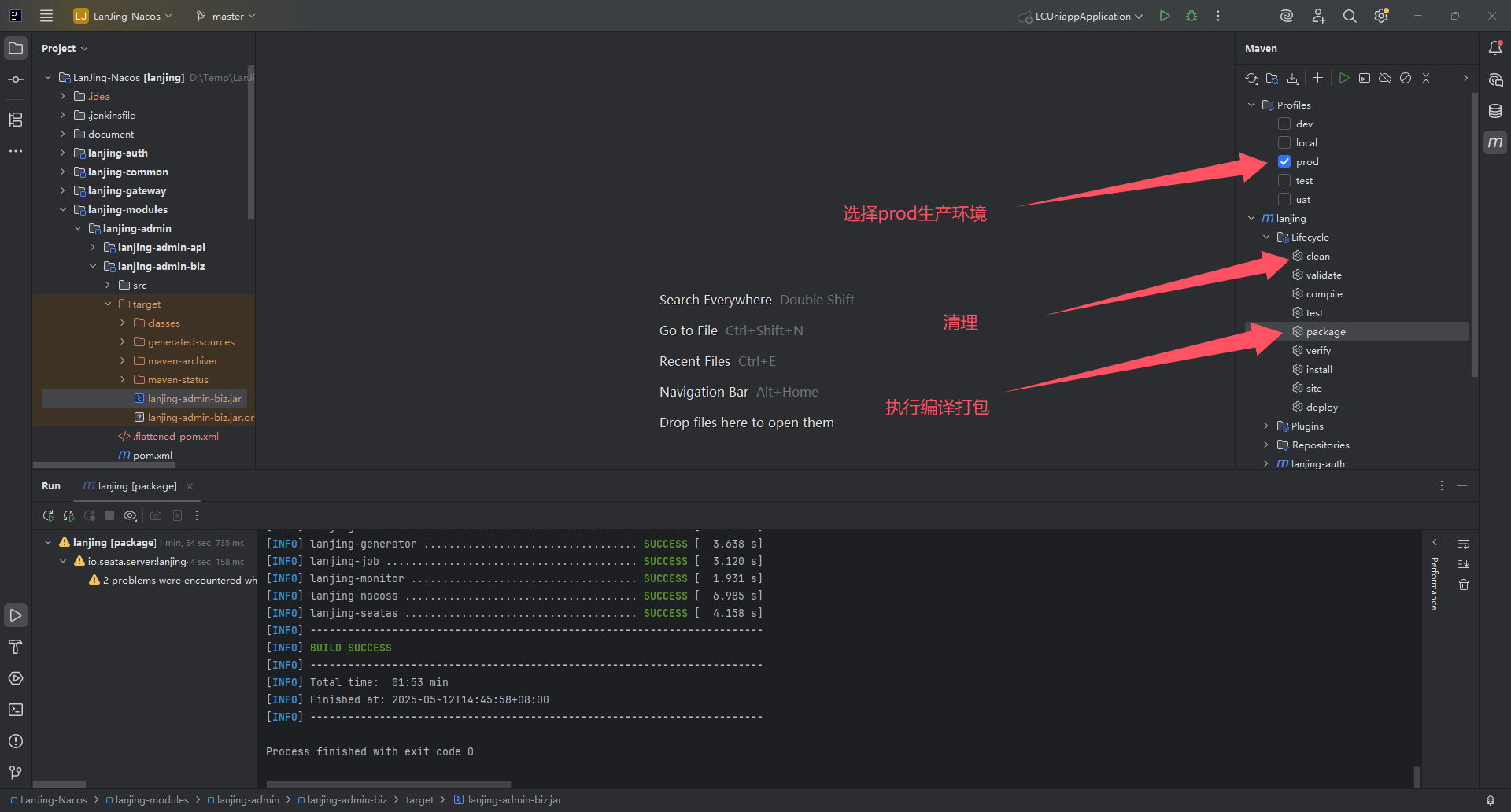Open the Structure tool window

pyautogui.click(x=16, y=120)
